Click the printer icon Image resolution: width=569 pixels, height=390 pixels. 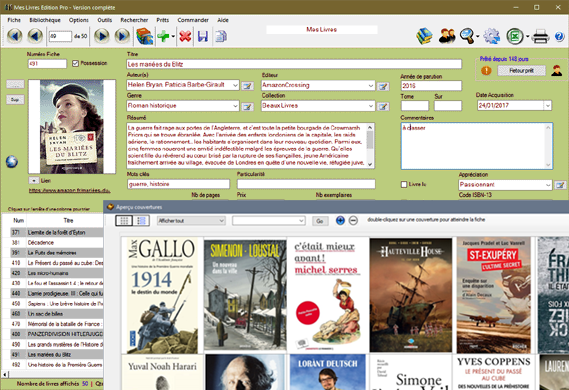[540, 37]
